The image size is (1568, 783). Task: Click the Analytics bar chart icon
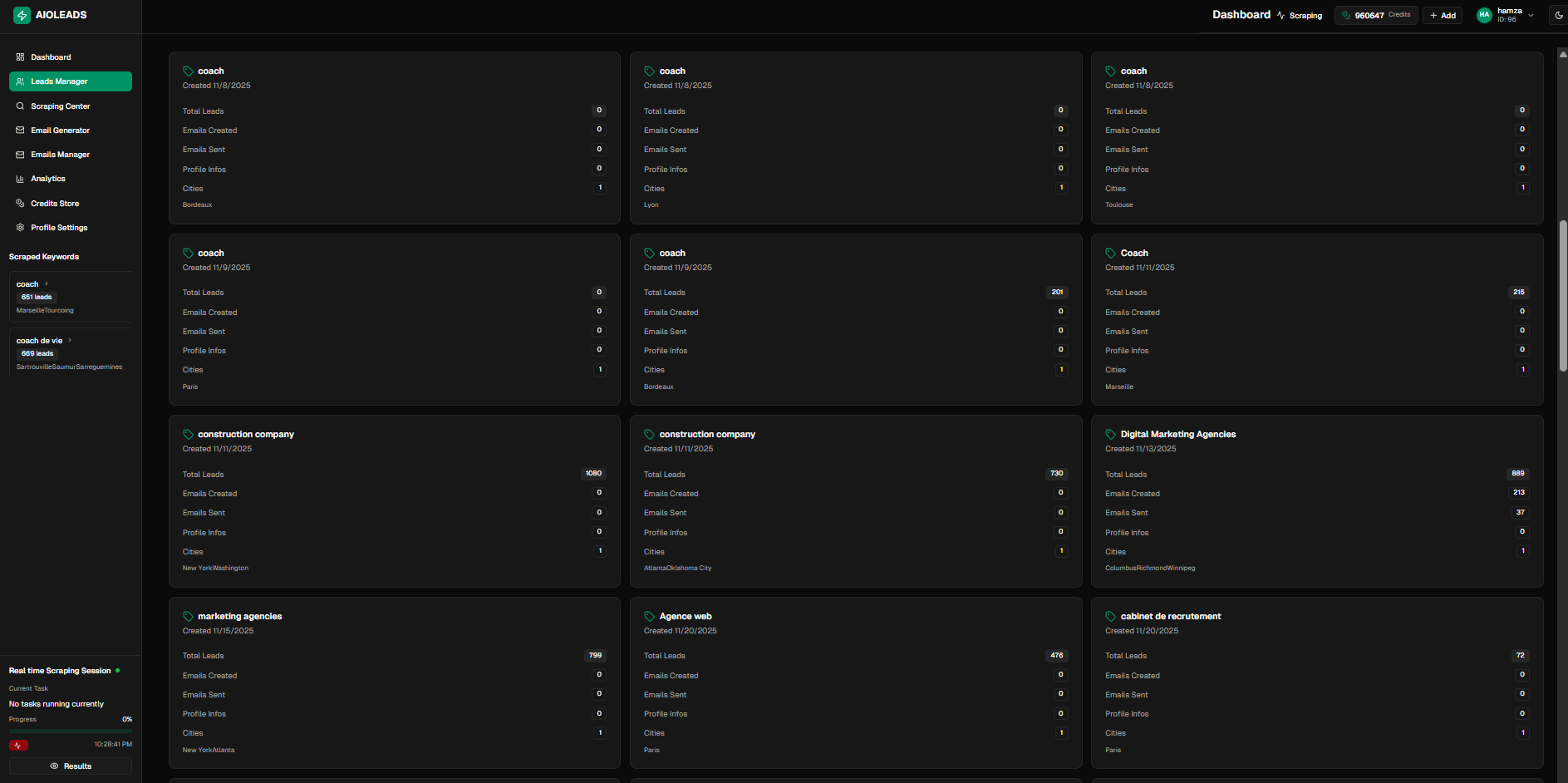20,179
